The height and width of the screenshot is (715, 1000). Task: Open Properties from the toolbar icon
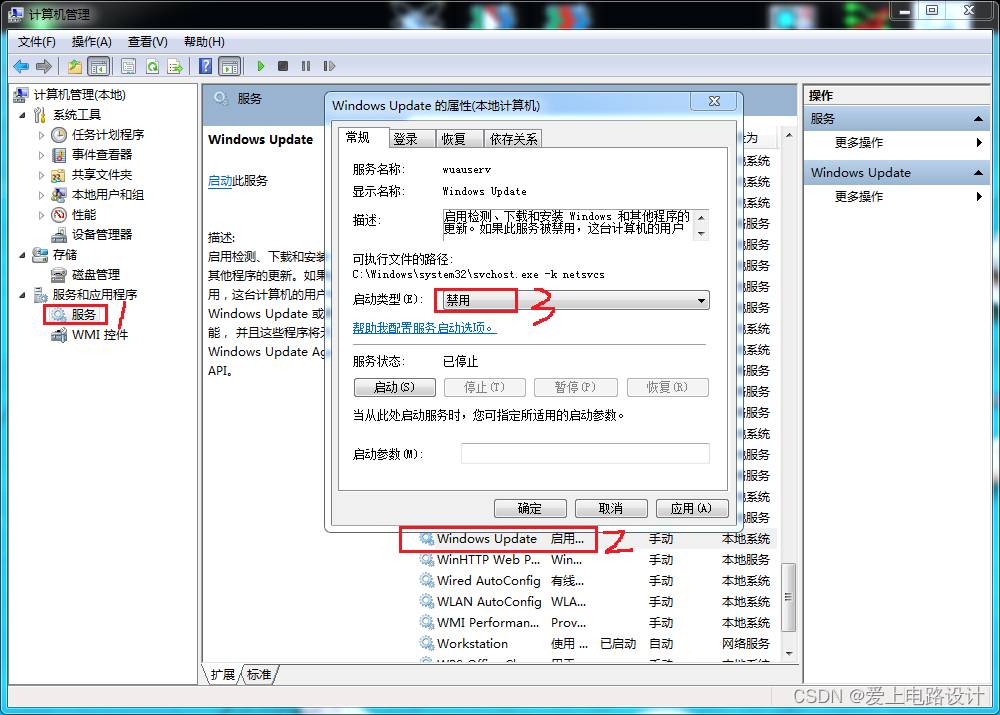tap(128, 66)
